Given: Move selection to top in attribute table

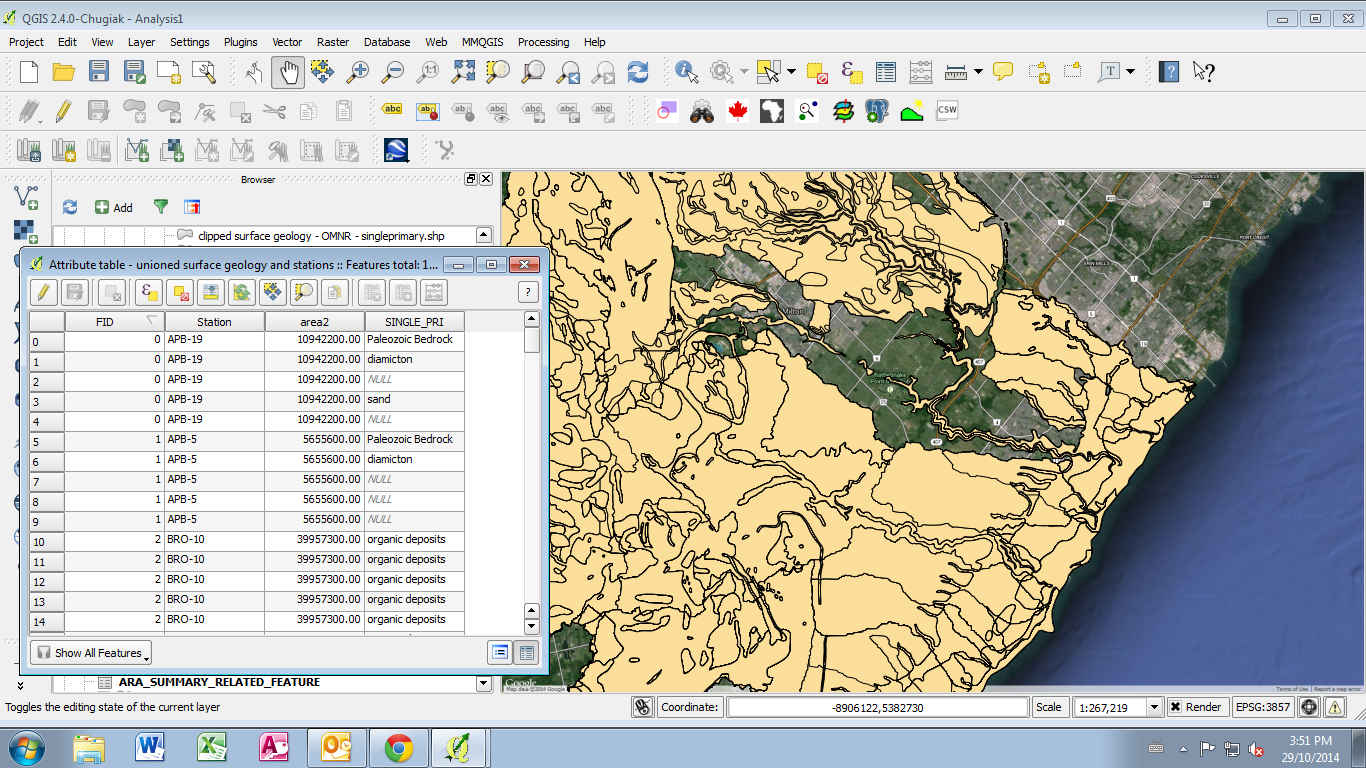Looking at the screenshot, I should [210, 292].
